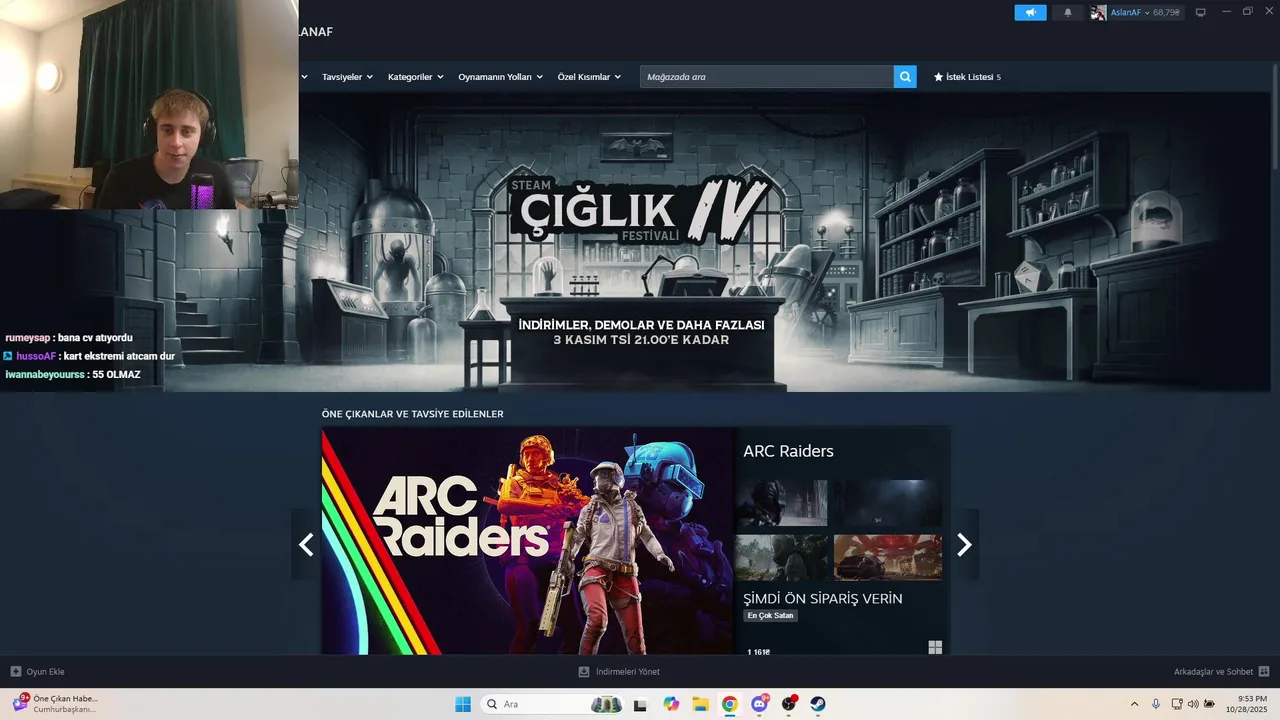View the fourth ARC Raiders screenshot thumbnail
1280x720 pixels.
[888, 557]
